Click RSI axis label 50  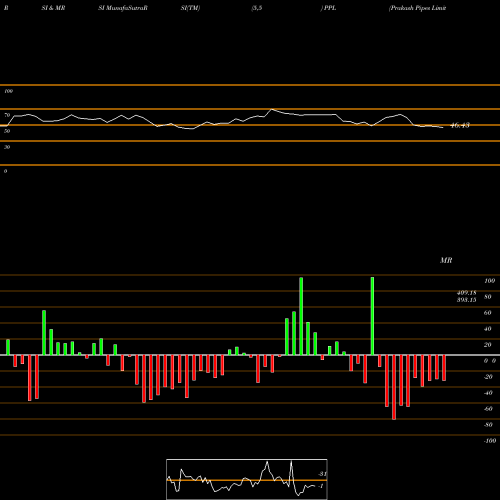click(x=7, y=131)
